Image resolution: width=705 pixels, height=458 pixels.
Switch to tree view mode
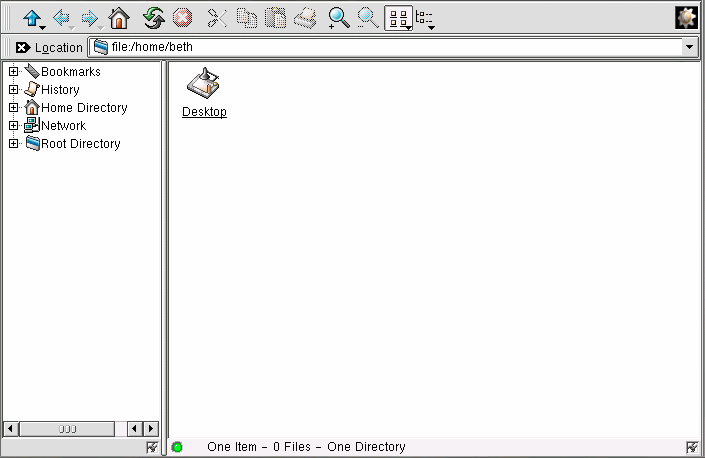[x=425, y=17]
